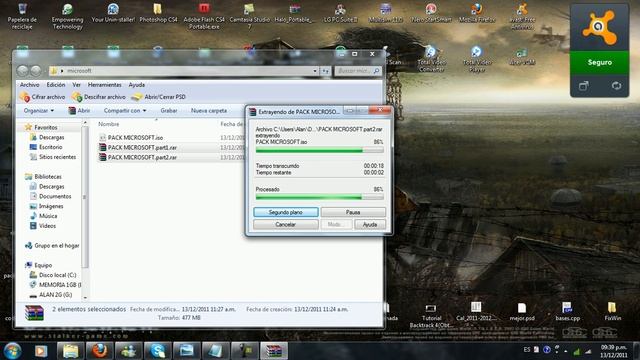
Task: Open the Herramientas menu in Explorer
Action: (x=104, y=84)
